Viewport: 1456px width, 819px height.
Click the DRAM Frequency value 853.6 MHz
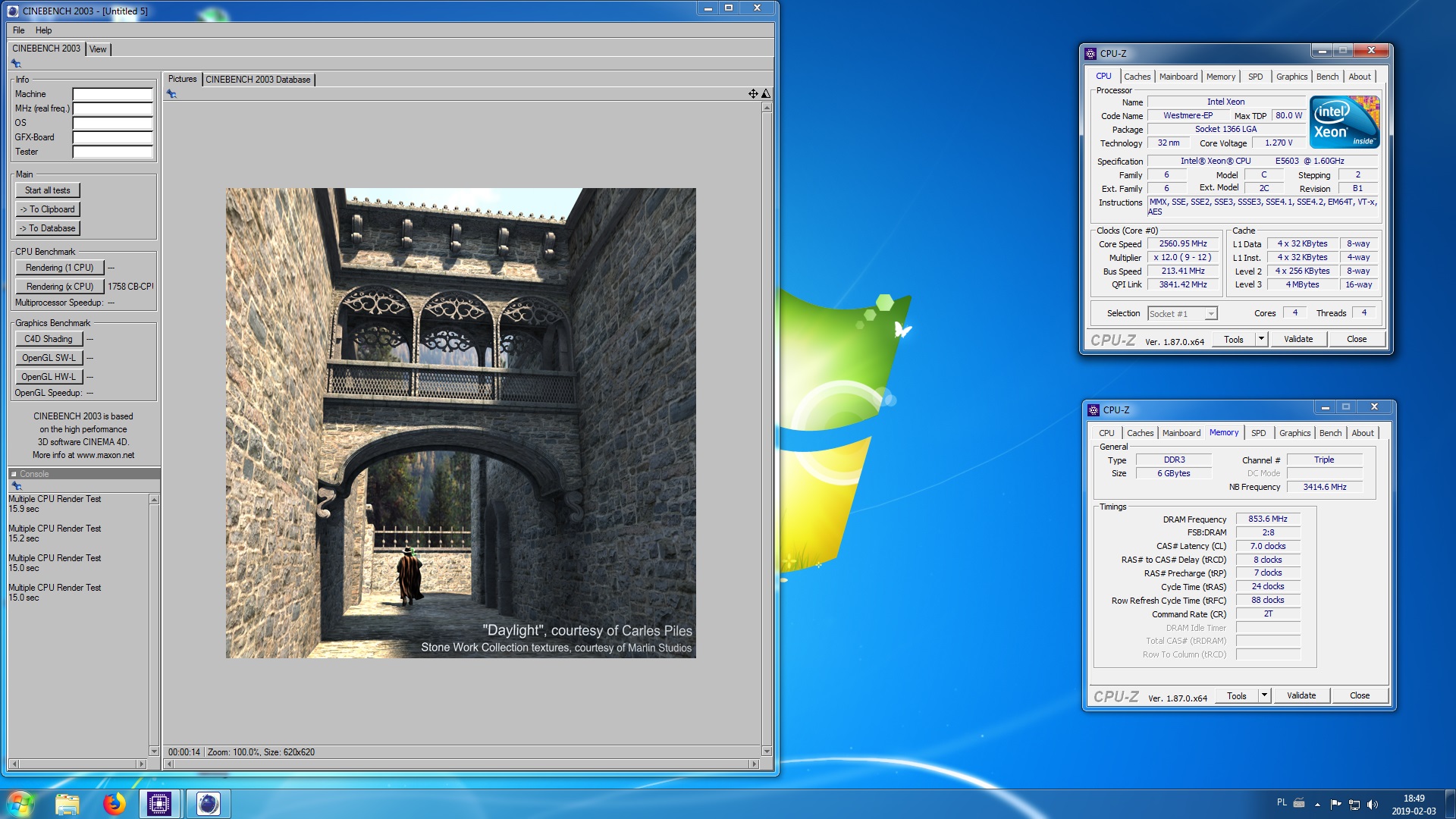coord(1267,519)
